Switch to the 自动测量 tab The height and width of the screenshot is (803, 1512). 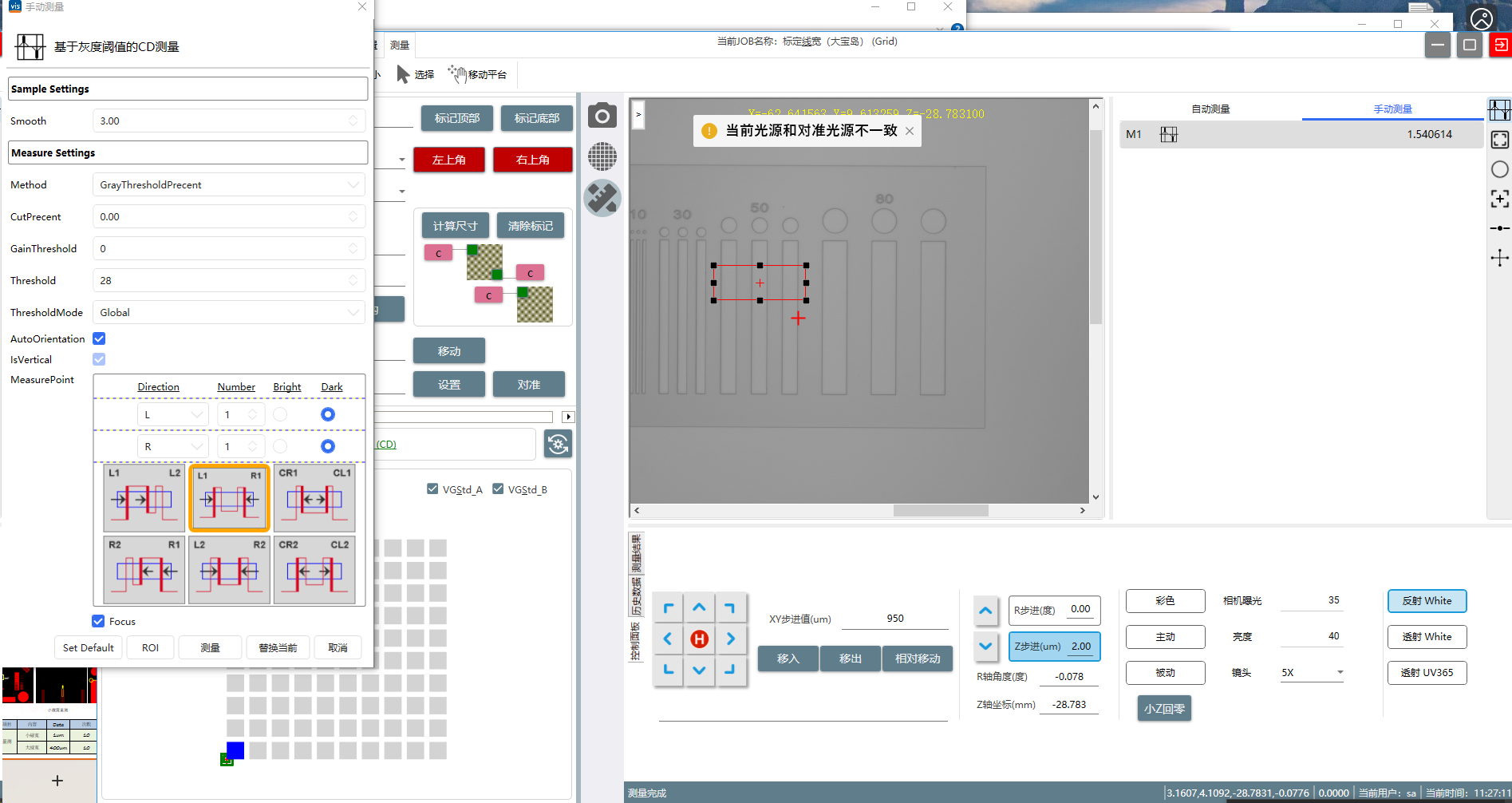(1210, 109)
